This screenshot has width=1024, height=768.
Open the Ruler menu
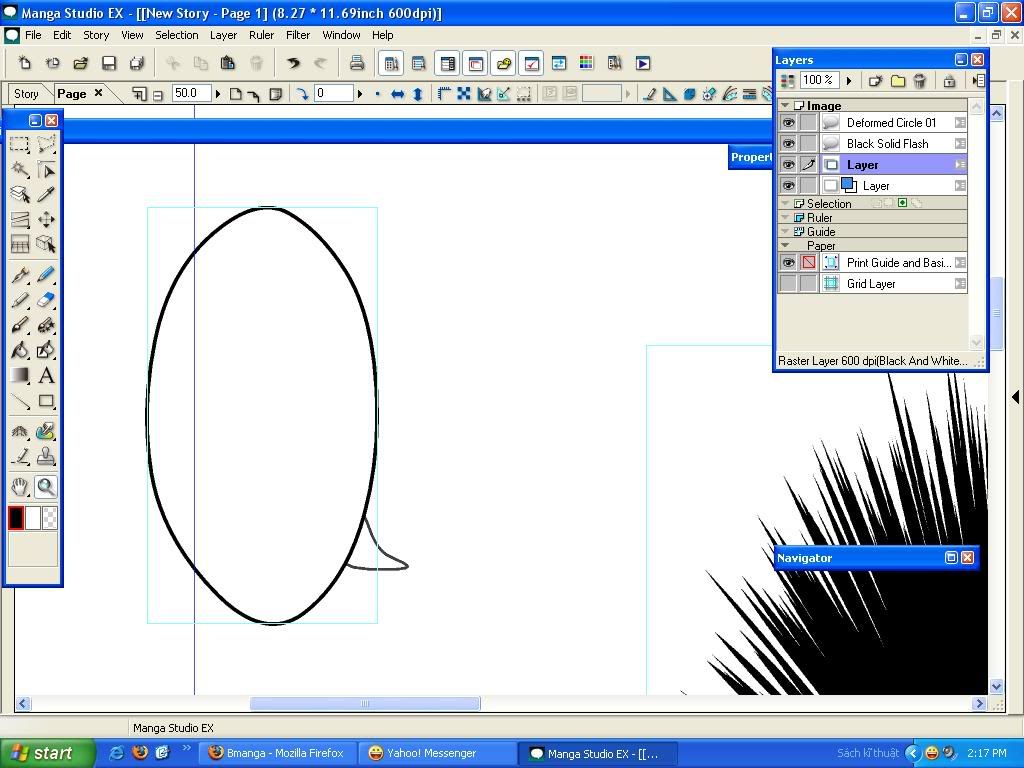click(261, 35)
